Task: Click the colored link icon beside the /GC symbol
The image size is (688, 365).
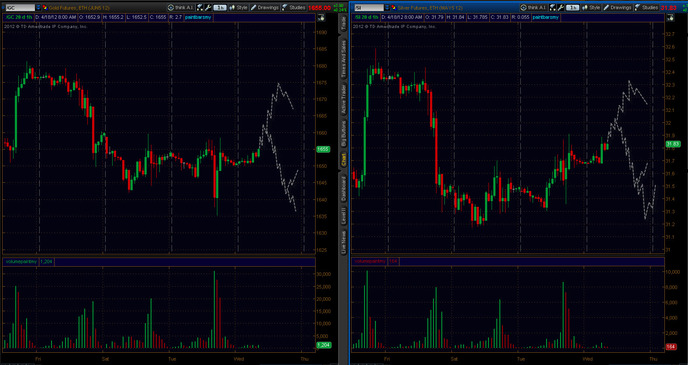Action: [x=45, y=7]
